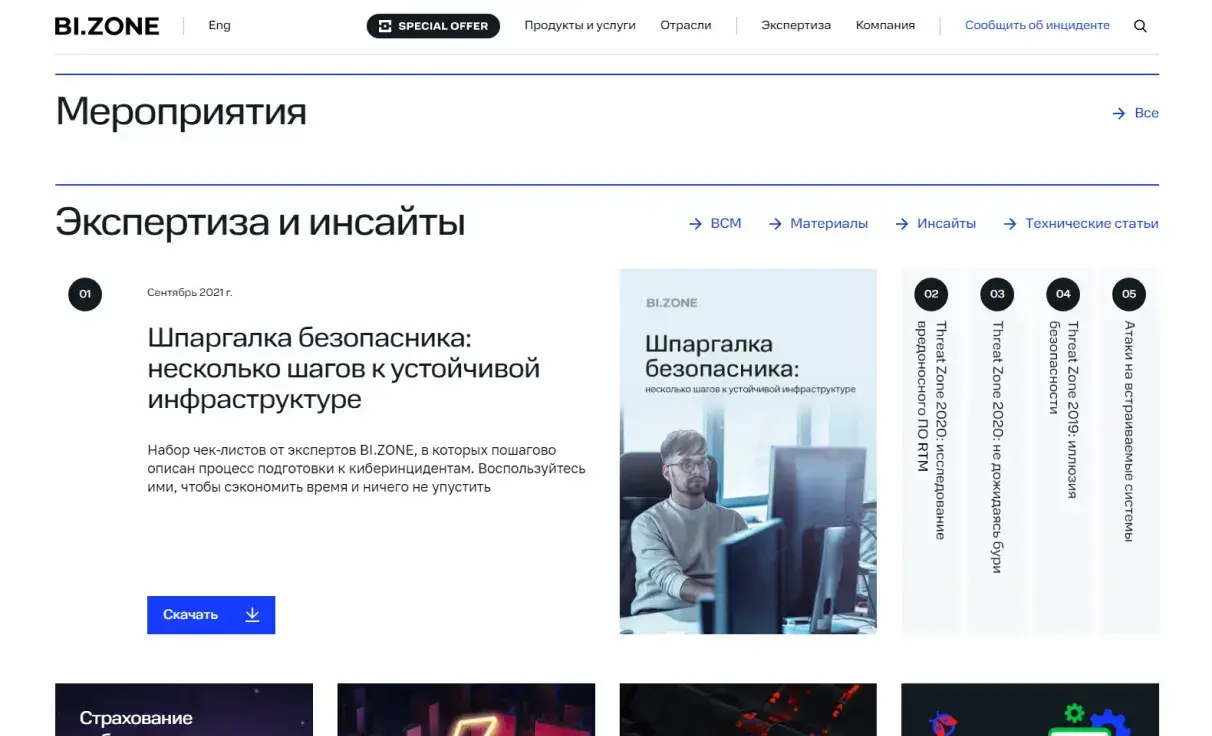Click the Набор чек-листов description paragraph
Screen dimensions: 1212x736
coord(366,469)
